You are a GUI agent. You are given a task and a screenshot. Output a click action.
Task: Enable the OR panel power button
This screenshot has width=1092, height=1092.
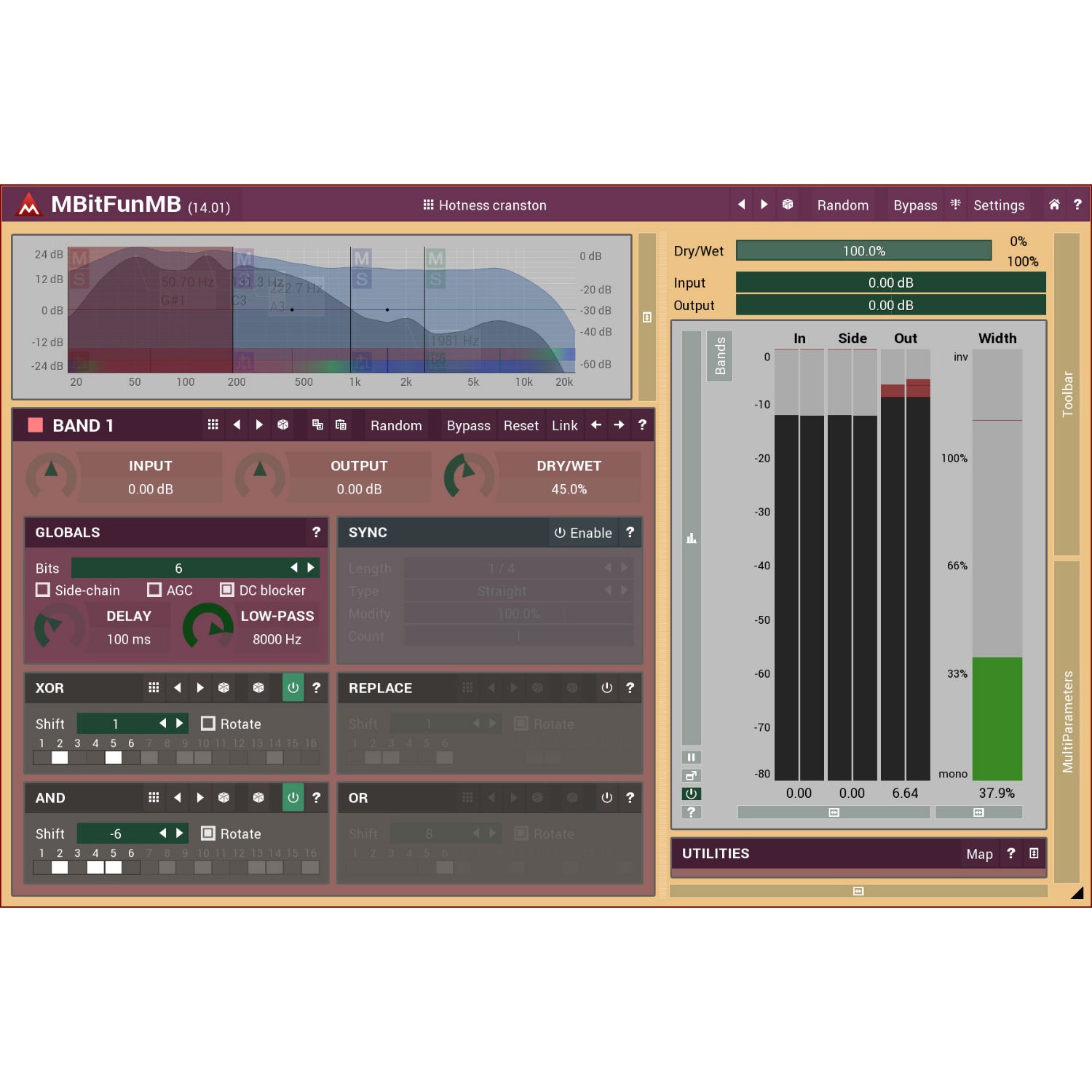coord(606,797)
